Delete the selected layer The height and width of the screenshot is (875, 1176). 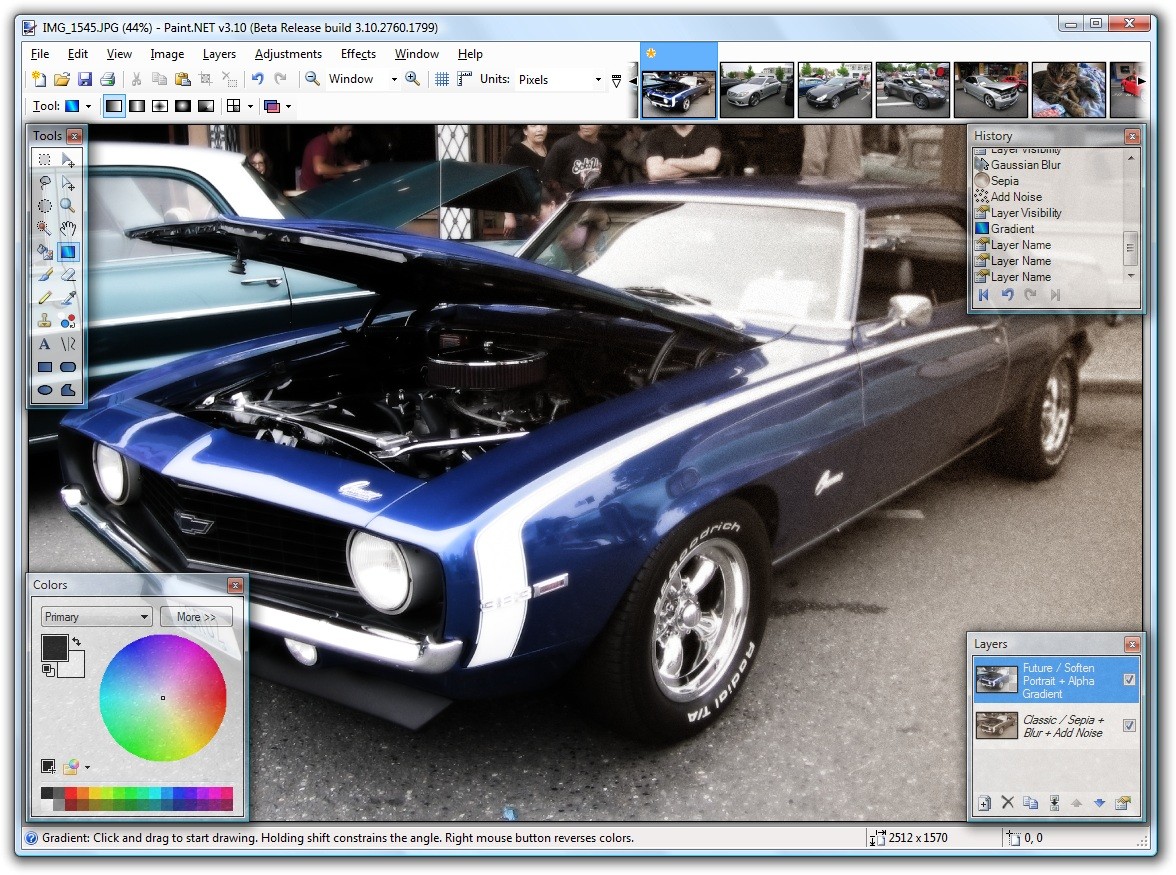coord(1007,802)
